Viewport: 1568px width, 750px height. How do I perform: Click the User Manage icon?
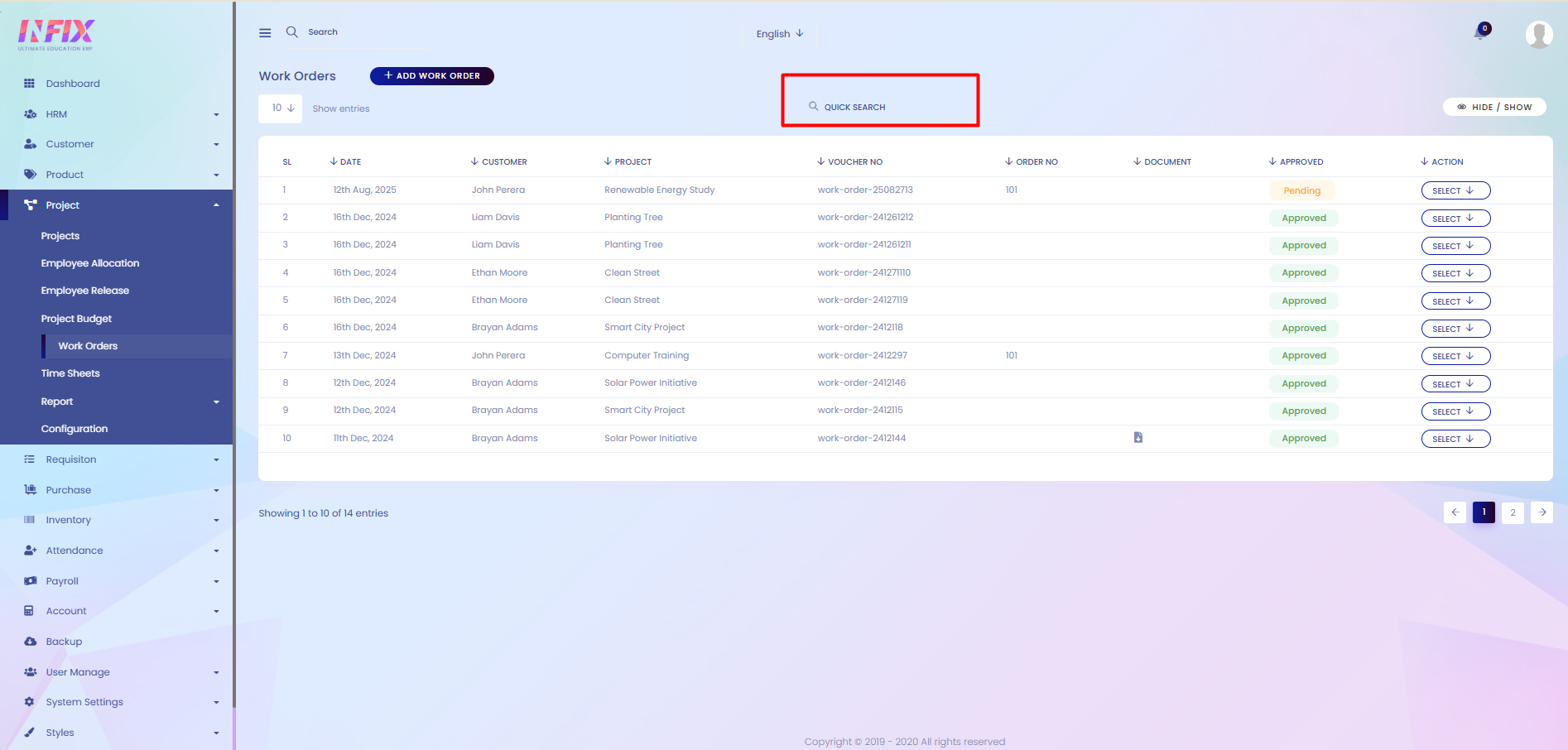click(30, 672)
